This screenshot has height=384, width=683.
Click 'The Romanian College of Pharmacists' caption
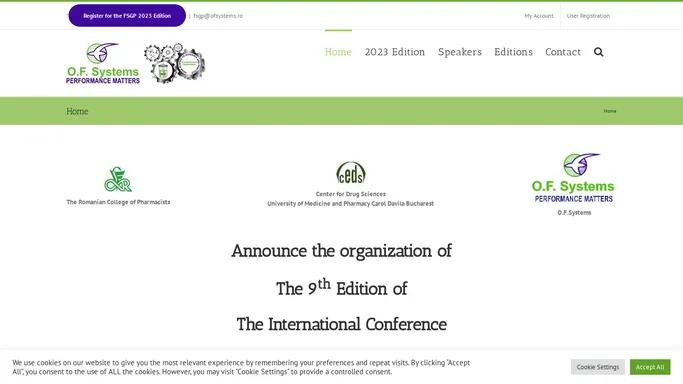118,202
